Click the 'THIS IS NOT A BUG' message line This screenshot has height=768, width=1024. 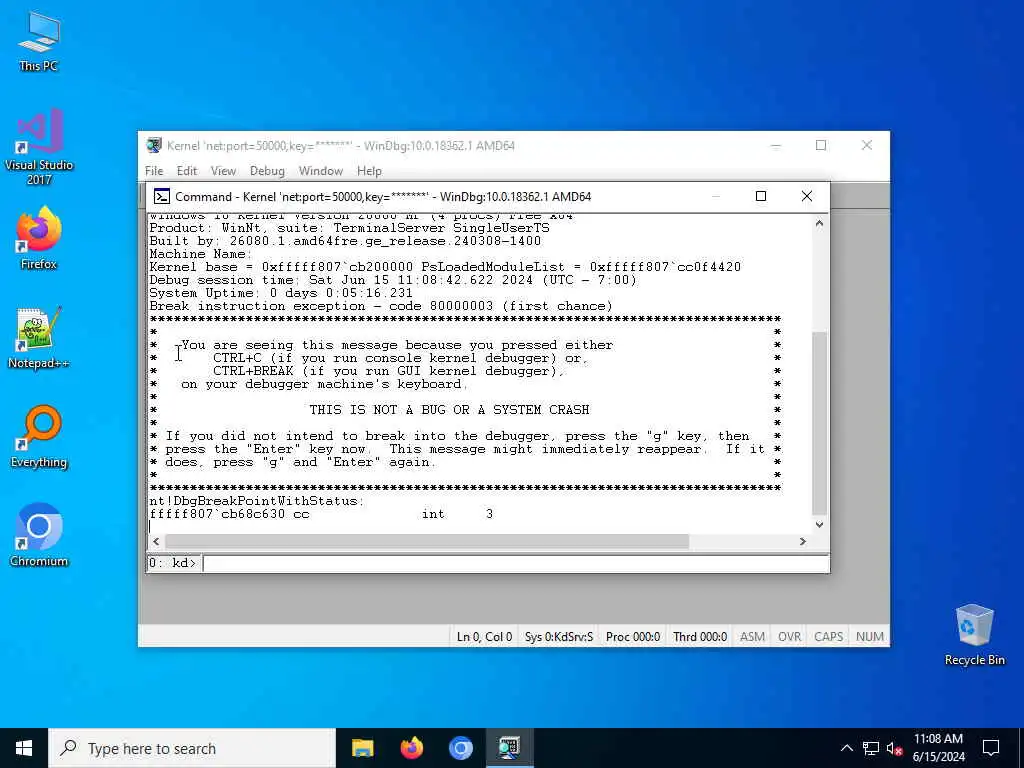(x=449, y=409)
